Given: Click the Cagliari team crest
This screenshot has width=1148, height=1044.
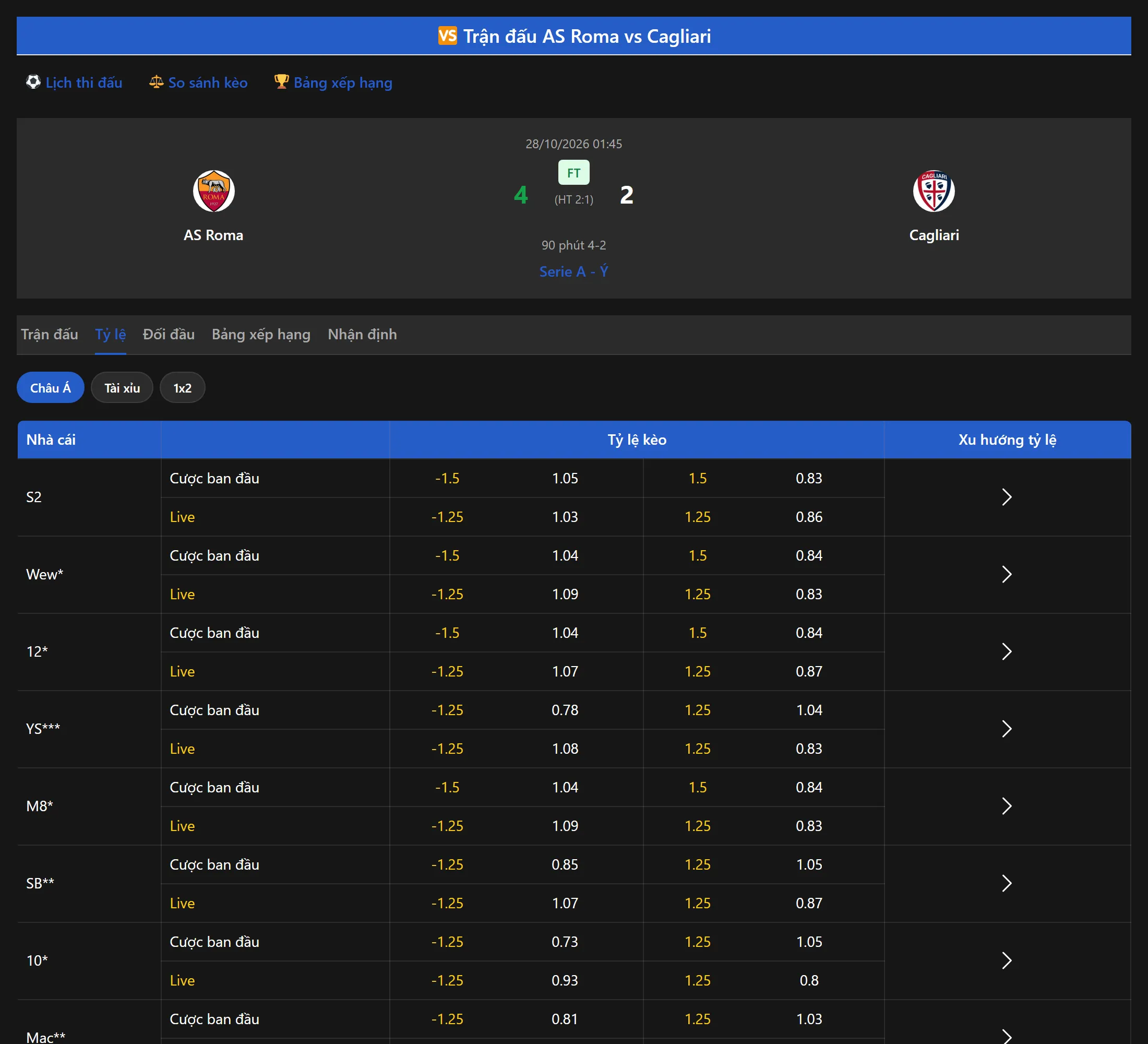Looking at the screenshot, I should [934, 191].
